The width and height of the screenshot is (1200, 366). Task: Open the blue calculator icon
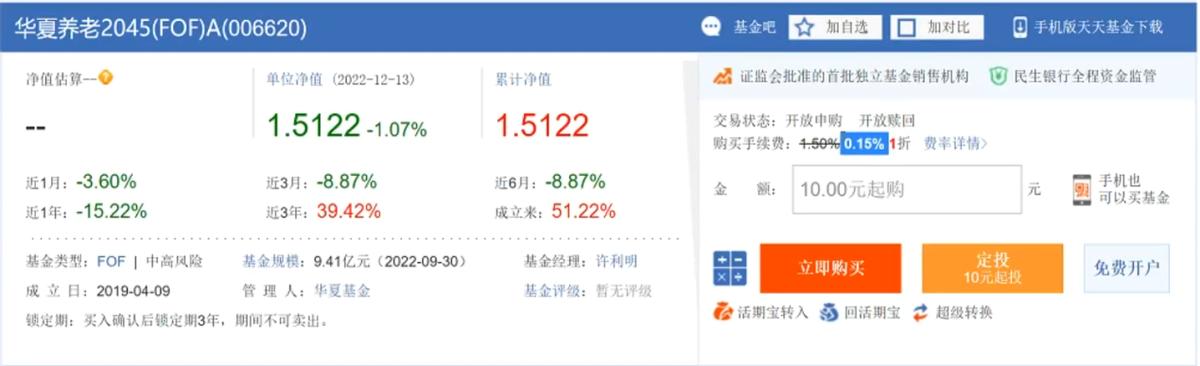tap(729, 268)
